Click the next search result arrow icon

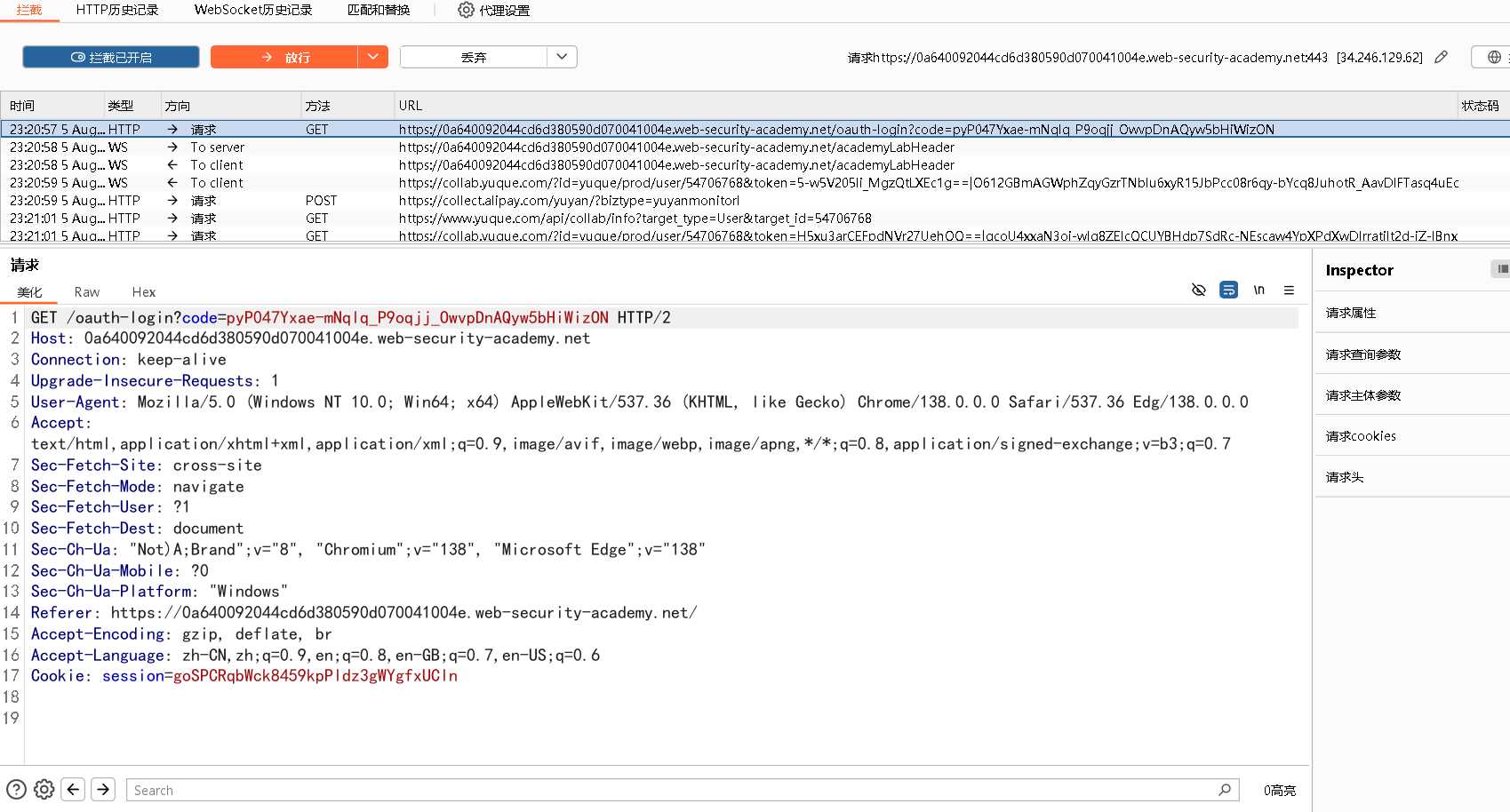pyautogui.click(x=103, y=789)
